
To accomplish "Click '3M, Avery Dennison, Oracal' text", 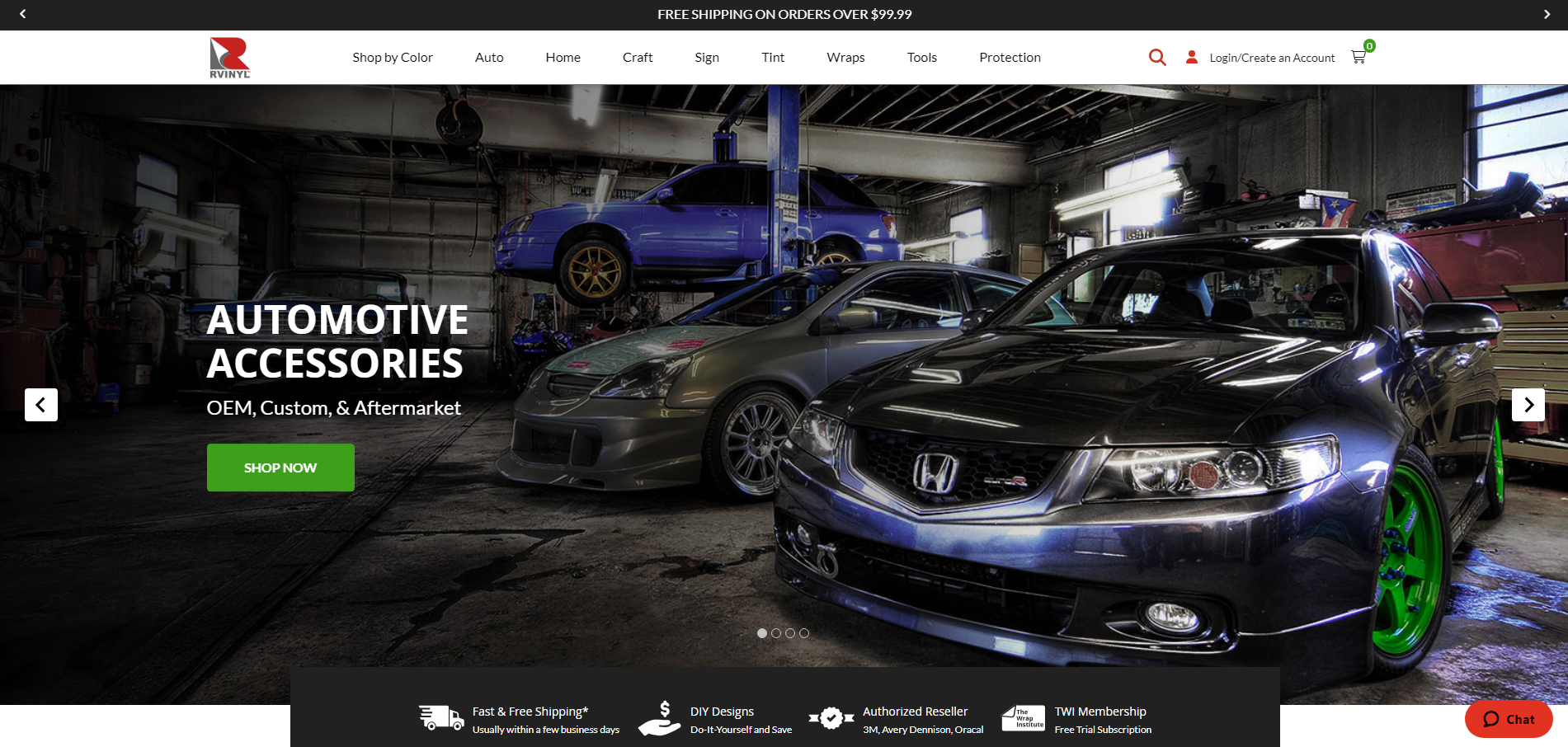I will pos(923,730).
